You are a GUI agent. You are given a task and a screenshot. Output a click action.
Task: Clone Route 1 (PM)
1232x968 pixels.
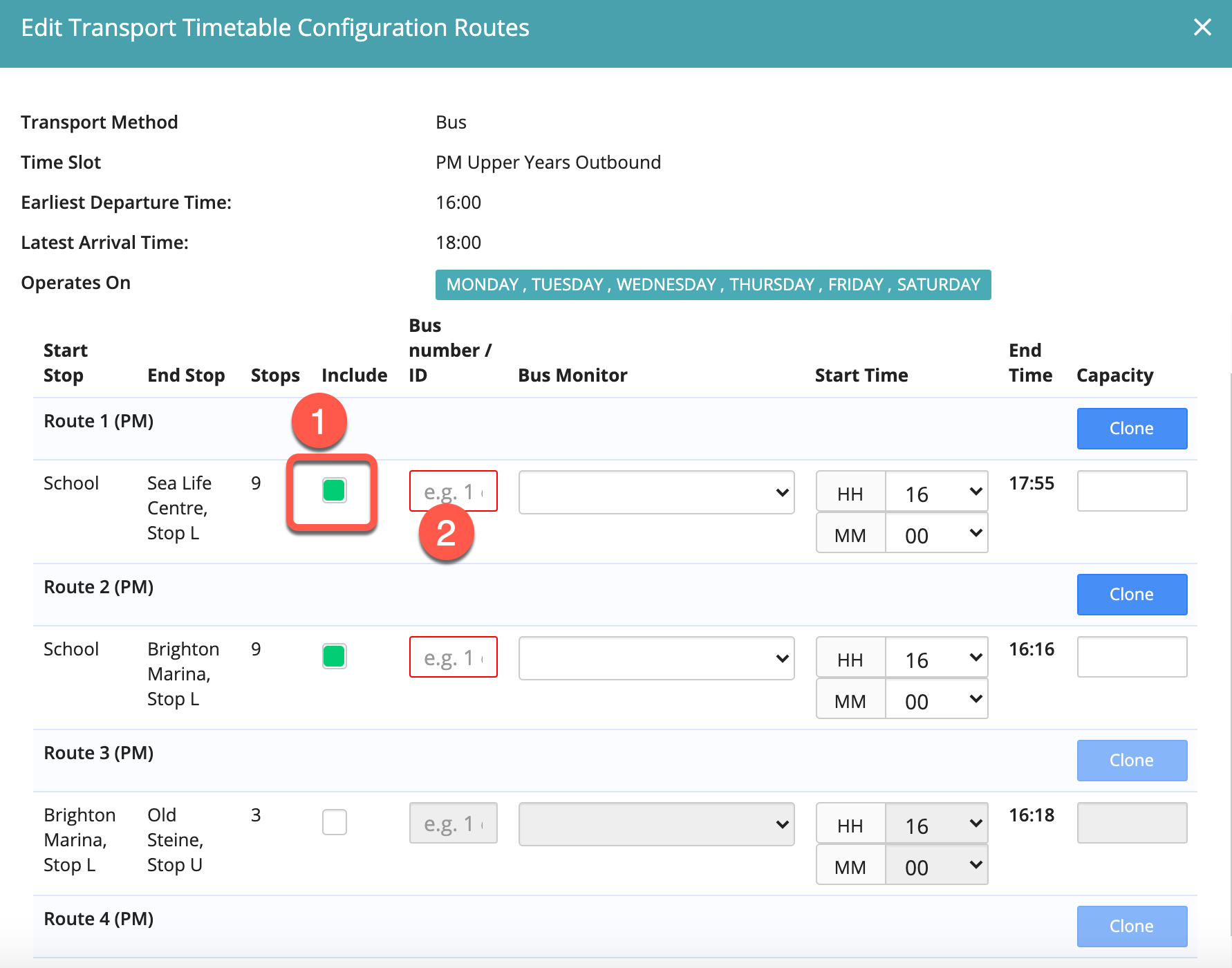point(1131,429)
